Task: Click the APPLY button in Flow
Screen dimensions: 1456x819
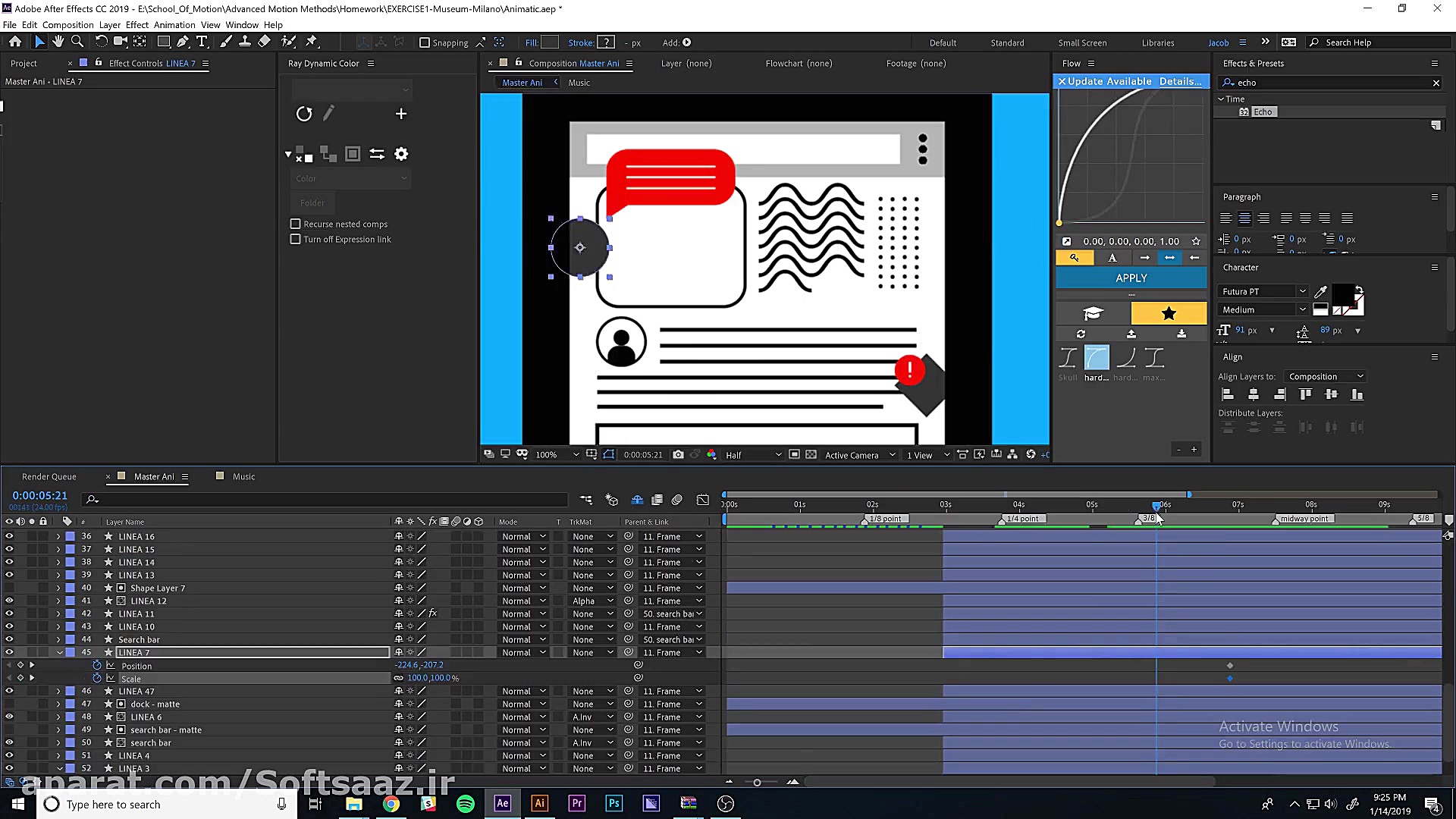Action: [1131, 278]
